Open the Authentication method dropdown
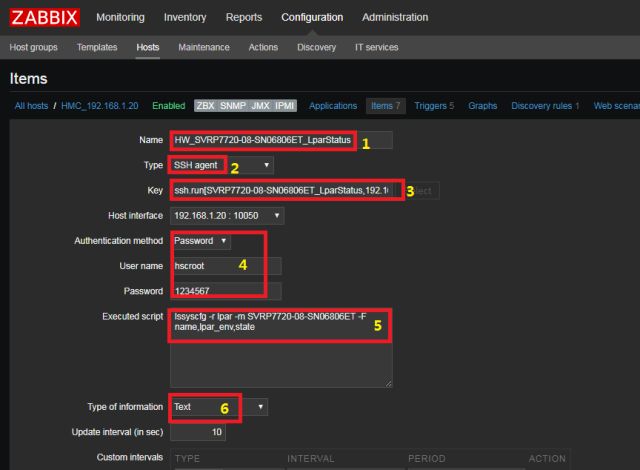The height and width of the screenshot is (470, 640). (200, 241)
